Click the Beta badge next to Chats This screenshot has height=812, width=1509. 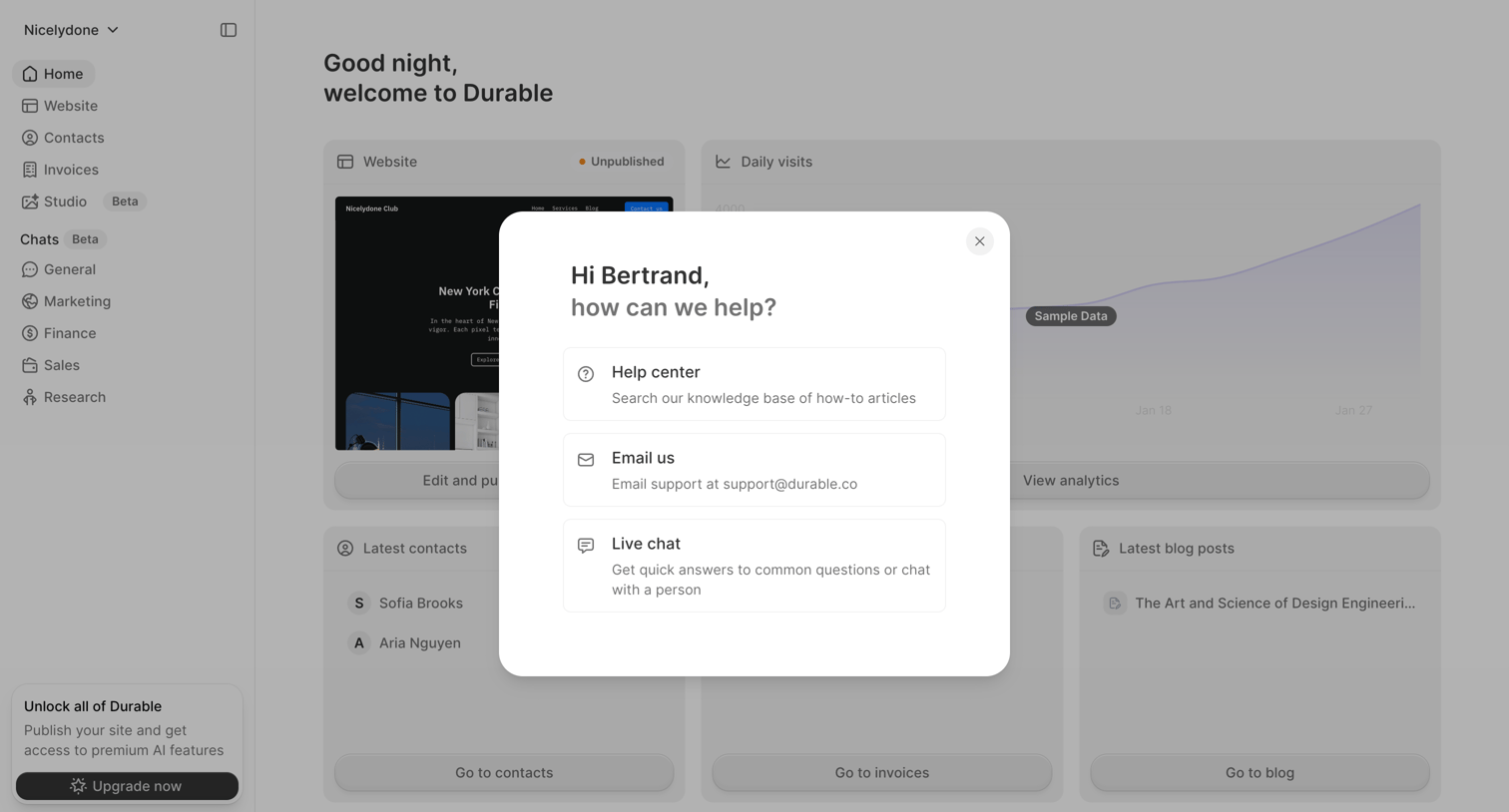(x=85, y=239)
